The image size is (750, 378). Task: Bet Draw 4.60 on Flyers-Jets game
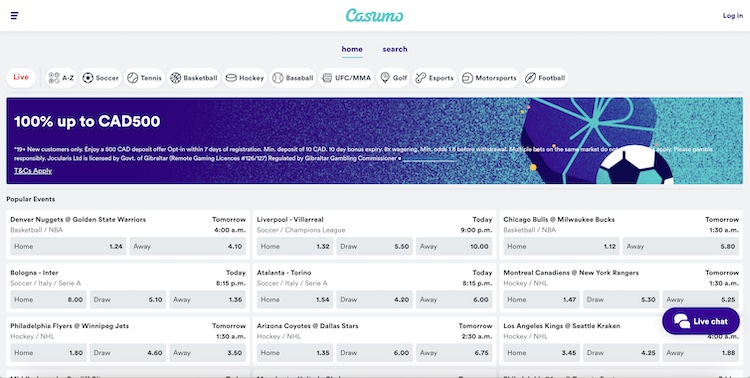pyautogui.click(x=128, y=353)
